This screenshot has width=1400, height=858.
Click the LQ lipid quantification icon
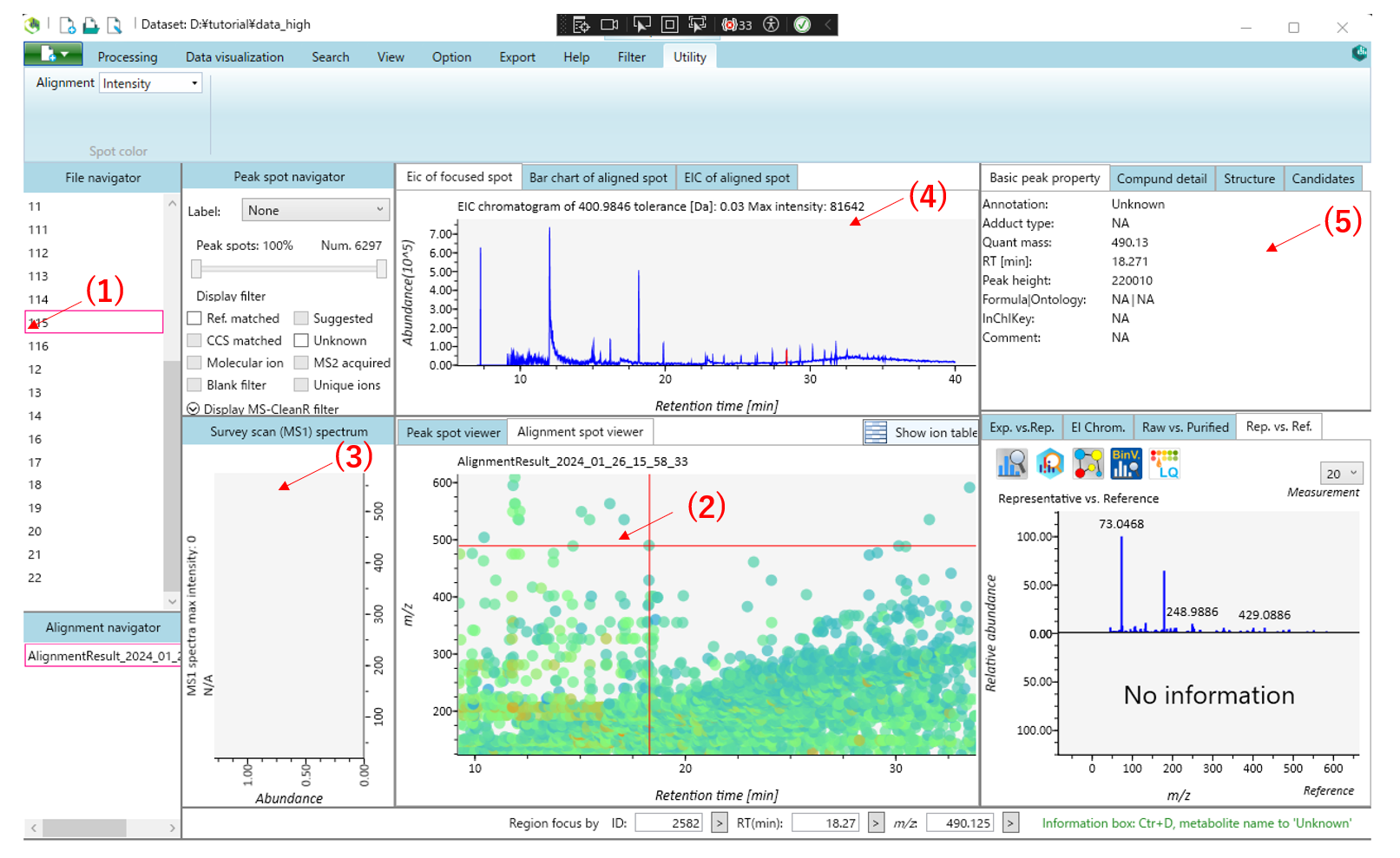(1164, 464)
